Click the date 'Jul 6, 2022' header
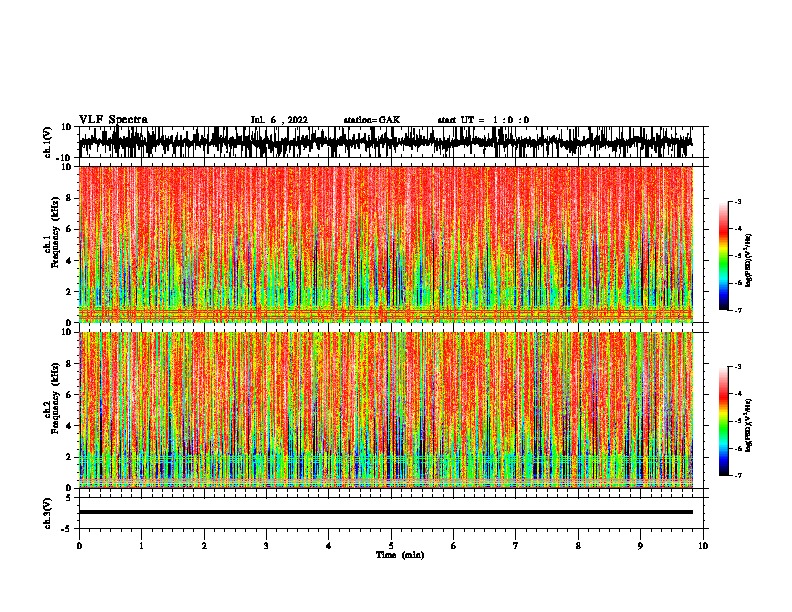 point(279,120)
